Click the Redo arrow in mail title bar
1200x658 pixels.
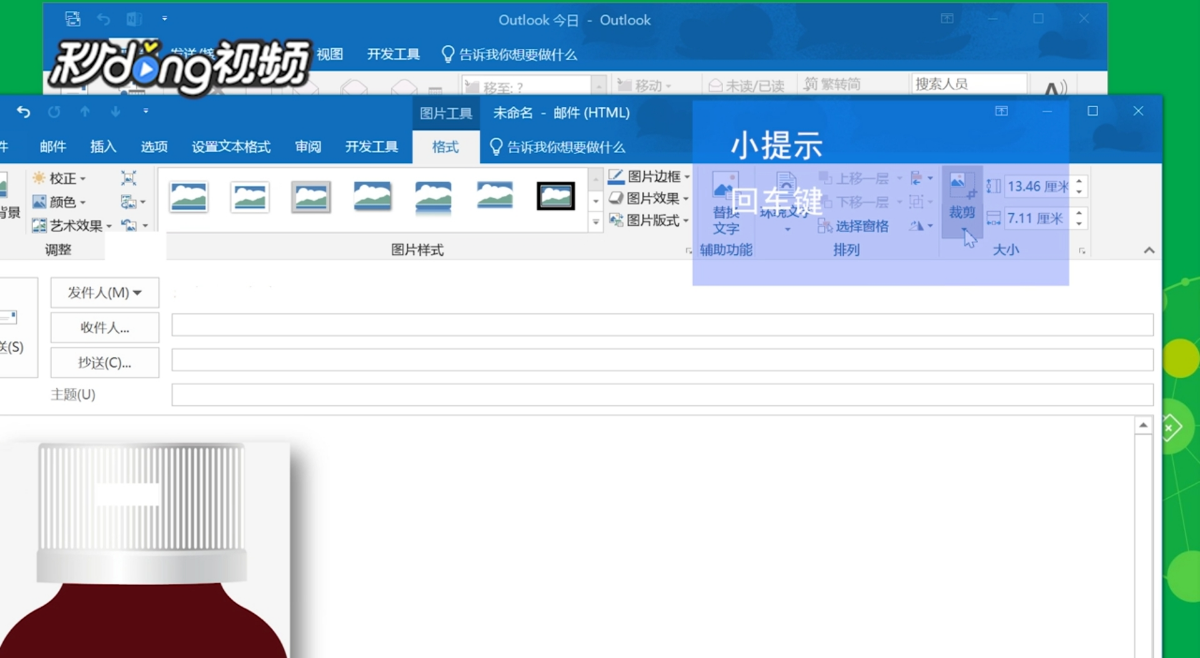[x=54, y=112]
